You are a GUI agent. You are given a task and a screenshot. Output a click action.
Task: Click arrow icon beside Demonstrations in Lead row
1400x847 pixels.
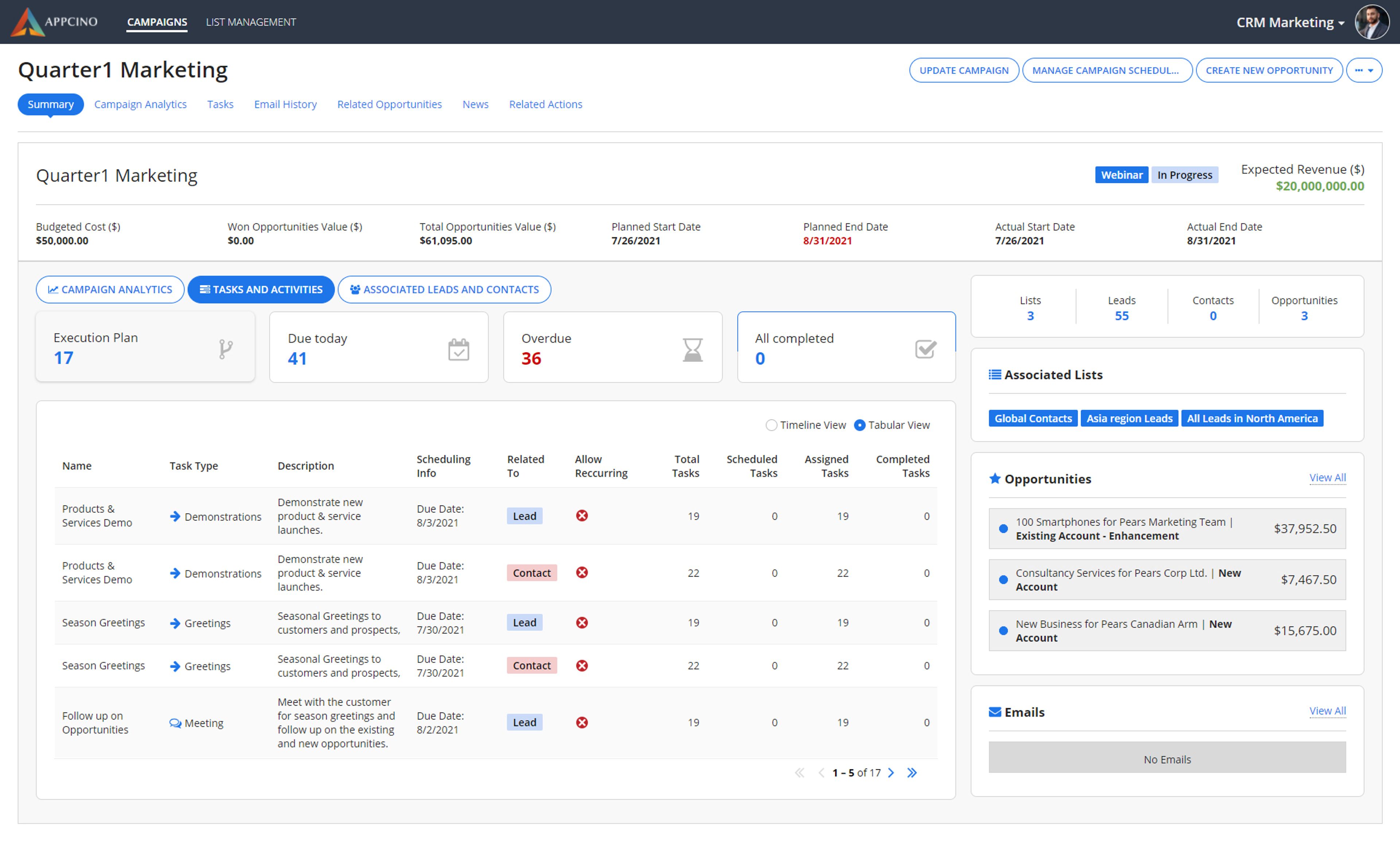[175, 516]
